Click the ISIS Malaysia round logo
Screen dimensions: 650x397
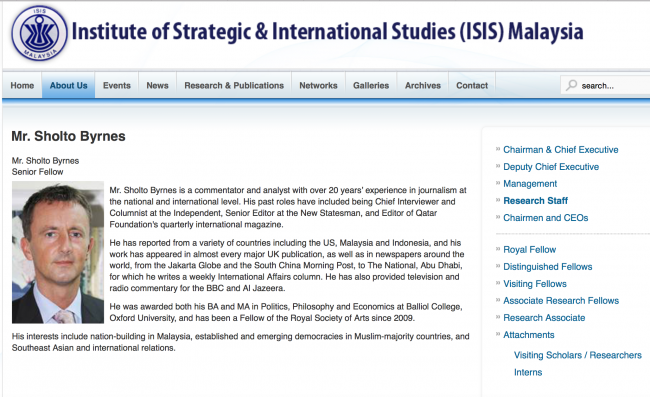39,33
